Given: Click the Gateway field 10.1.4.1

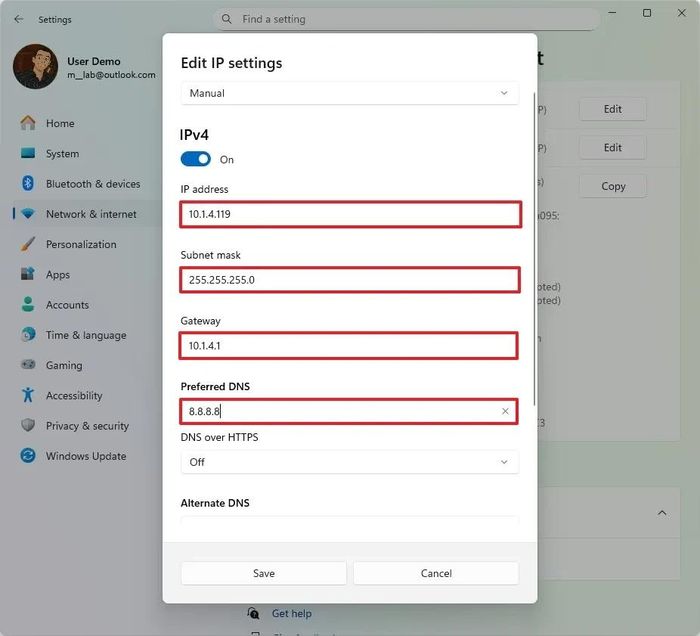Looking at the screenshot, I should coord(348,345).
